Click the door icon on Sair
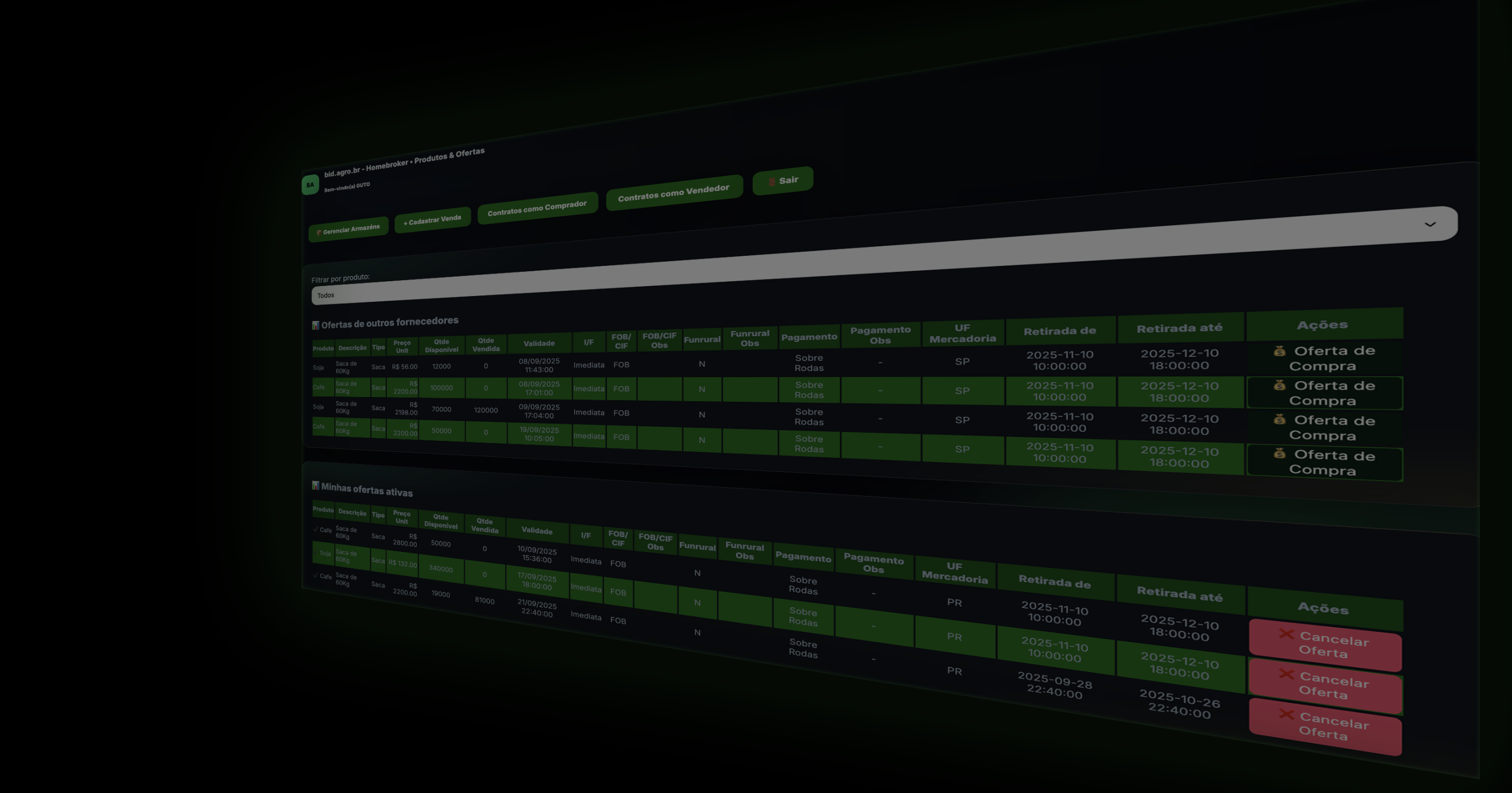This screenshot has height=793, width=1512. click(771, 182)
